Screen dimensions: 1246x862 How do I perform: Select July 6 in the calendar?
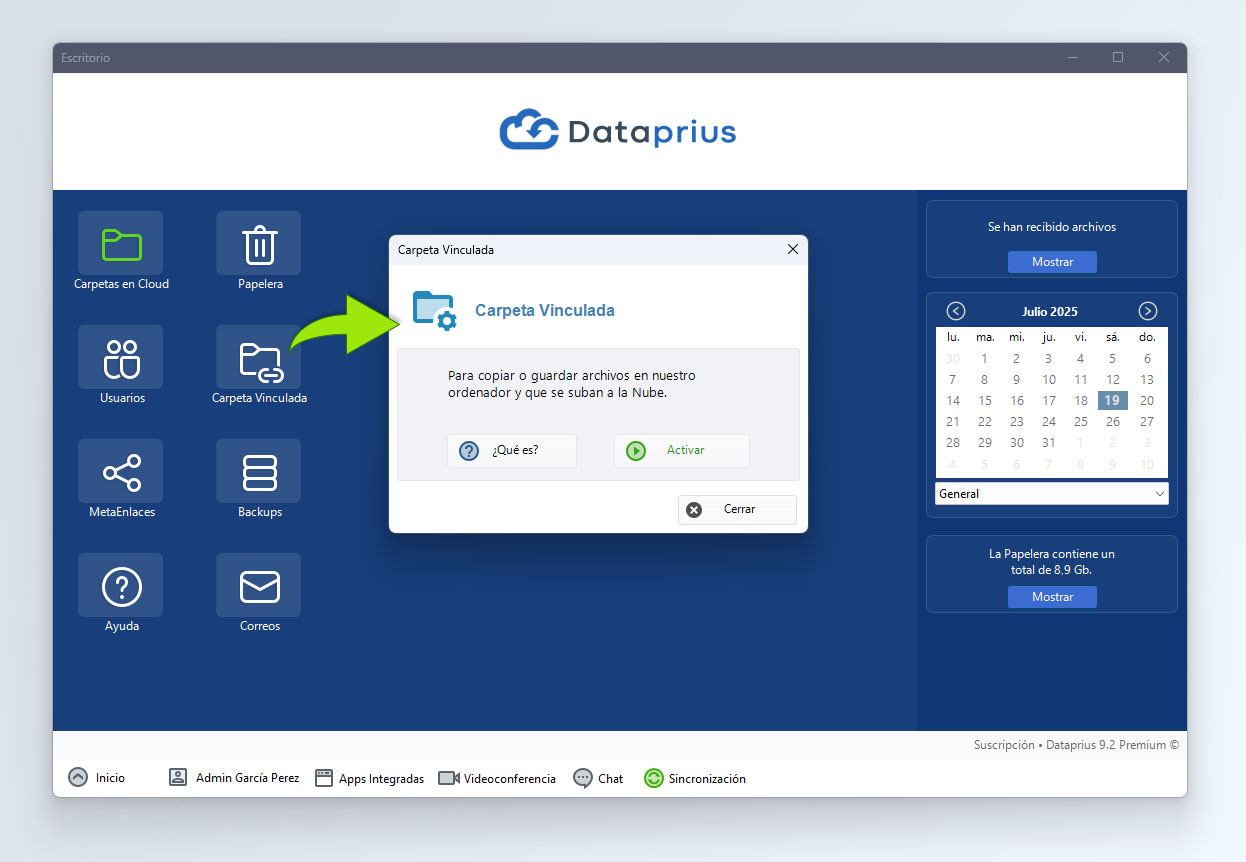tap(1147, 359)
